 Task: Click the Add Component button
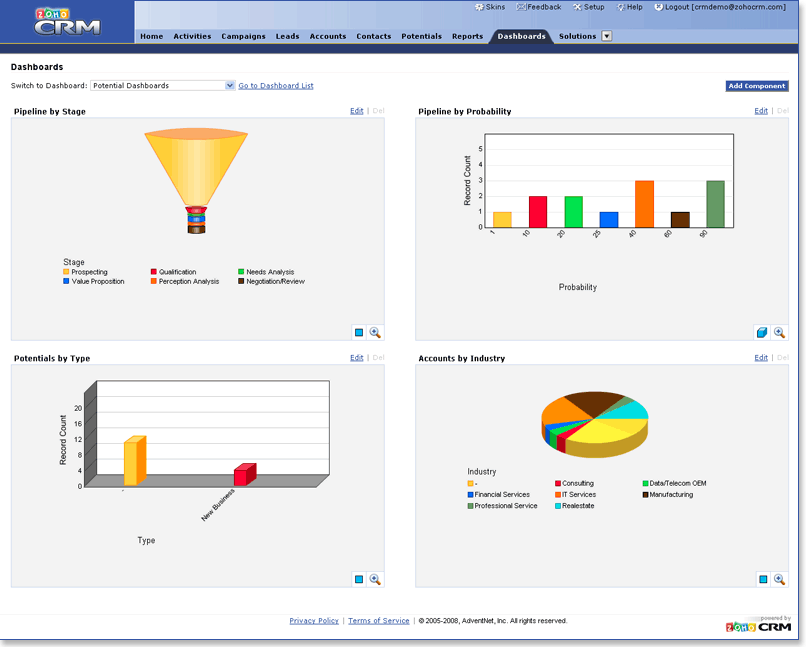tap(757, 86)
